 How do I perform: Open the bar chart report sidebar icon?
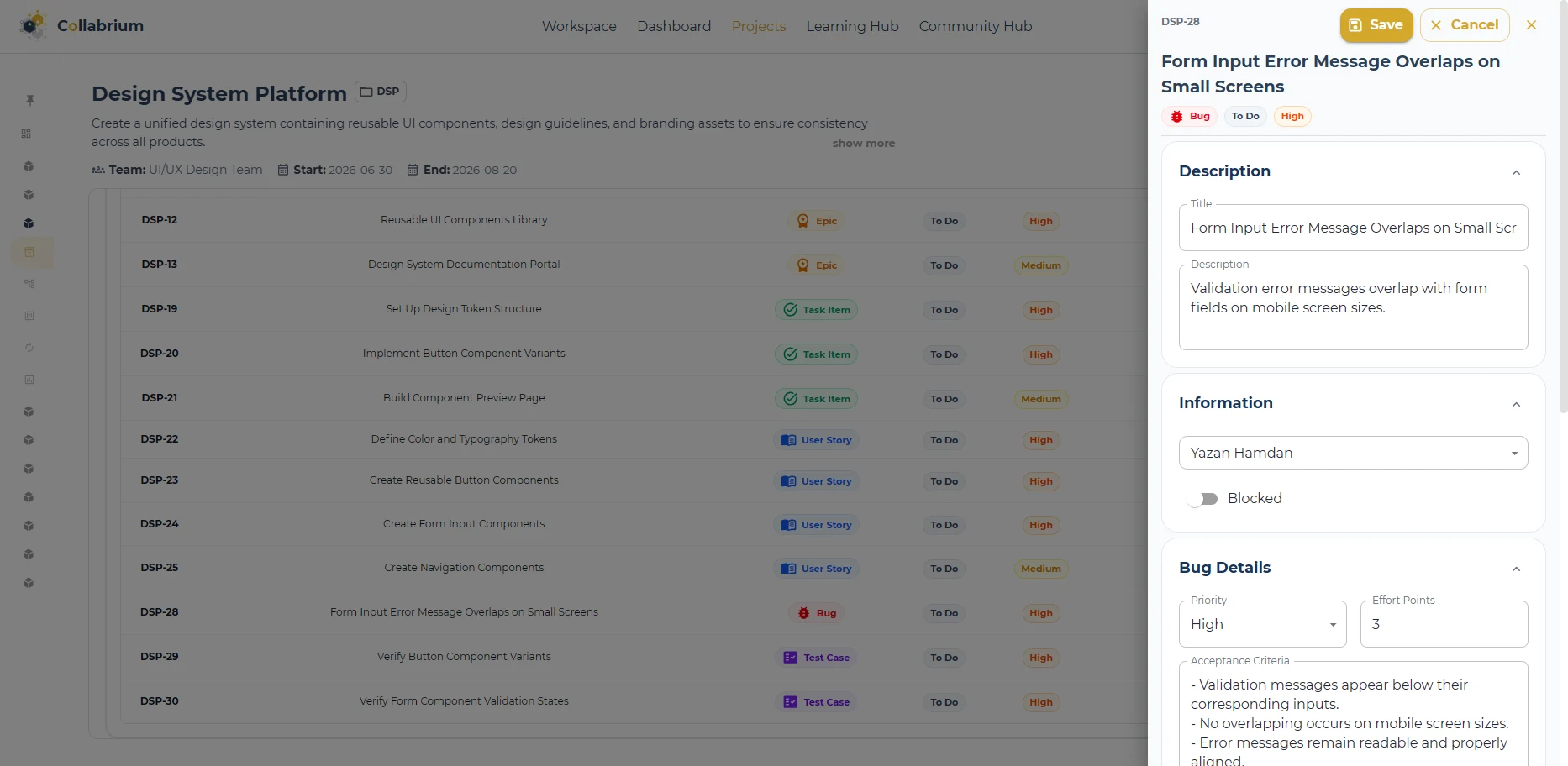click(29, 380)
